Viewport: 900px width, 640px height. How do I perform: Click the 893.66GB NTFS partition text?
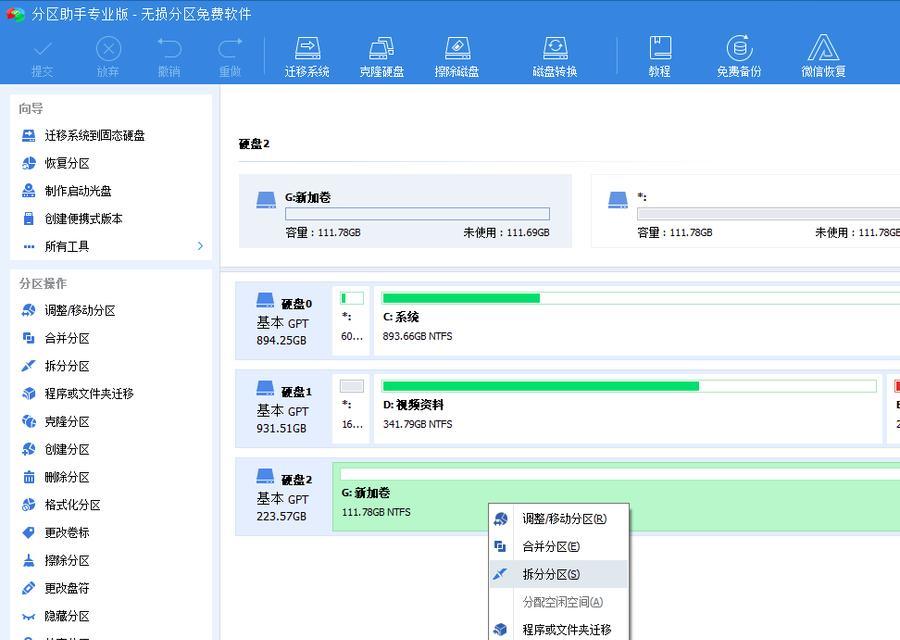pyautogui.click(x=417, y=336)
